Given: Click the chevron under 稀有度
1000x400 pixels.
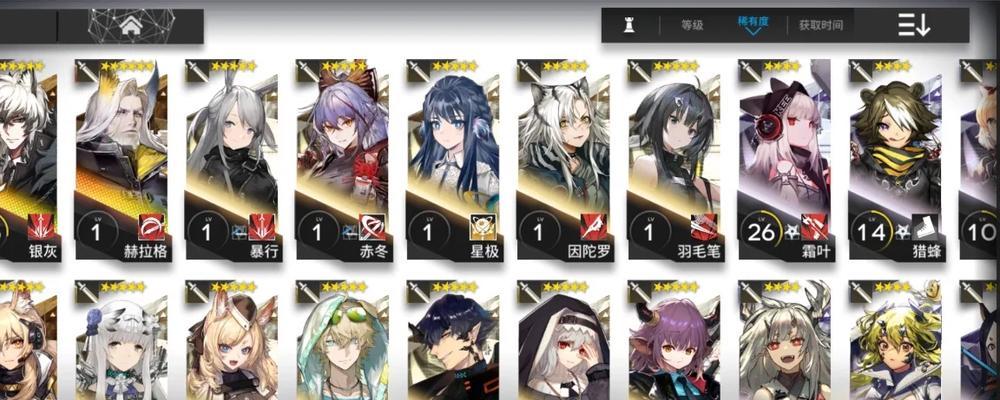Looking at the screenshot, I should pos(753,32).
